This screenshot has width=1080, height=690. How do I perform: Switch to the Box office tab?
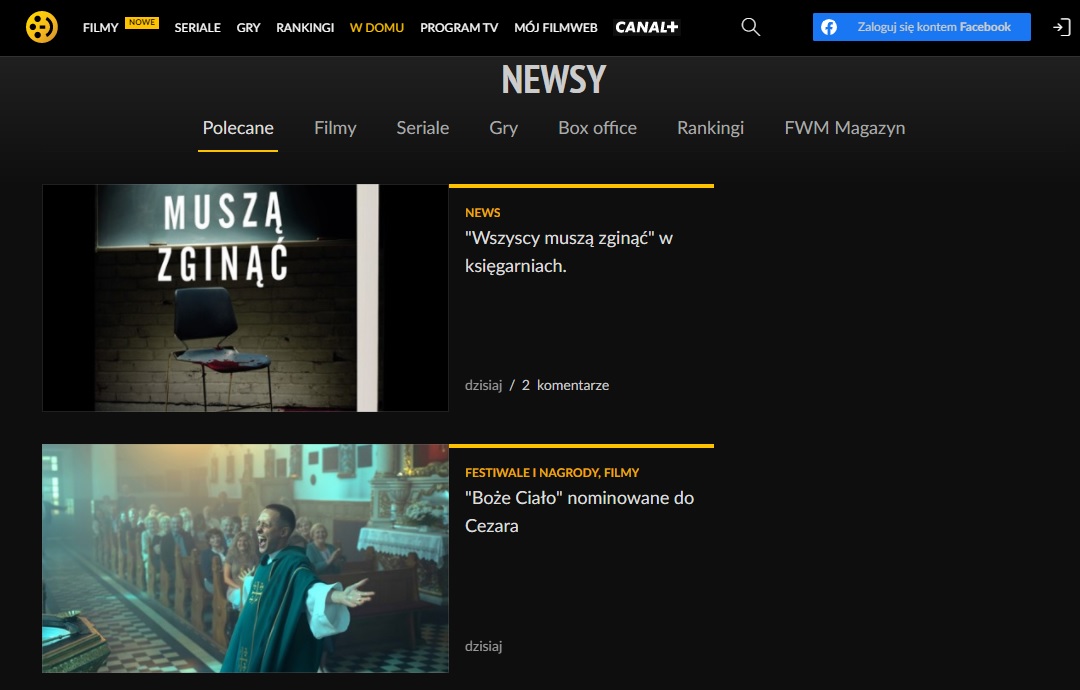[597, 128]
